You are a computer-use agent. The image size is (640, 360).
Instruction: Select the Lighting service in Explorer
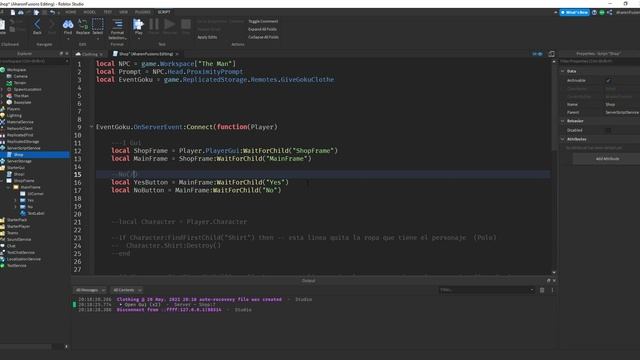pos(14,116)
